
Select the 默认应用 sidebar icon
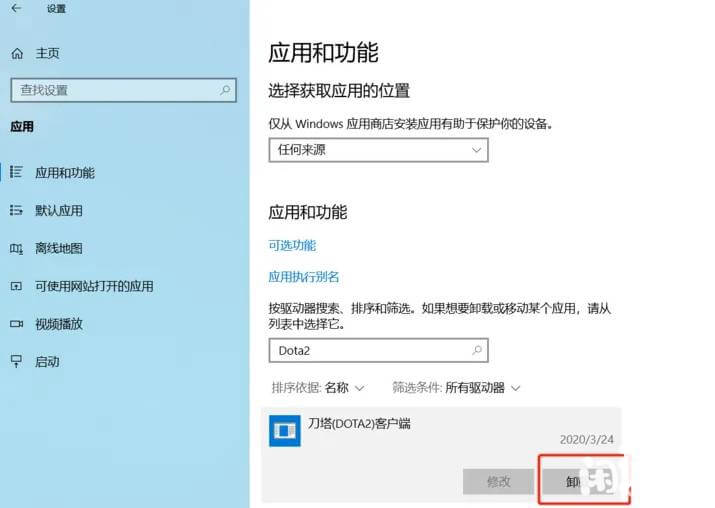pos(16,210)
